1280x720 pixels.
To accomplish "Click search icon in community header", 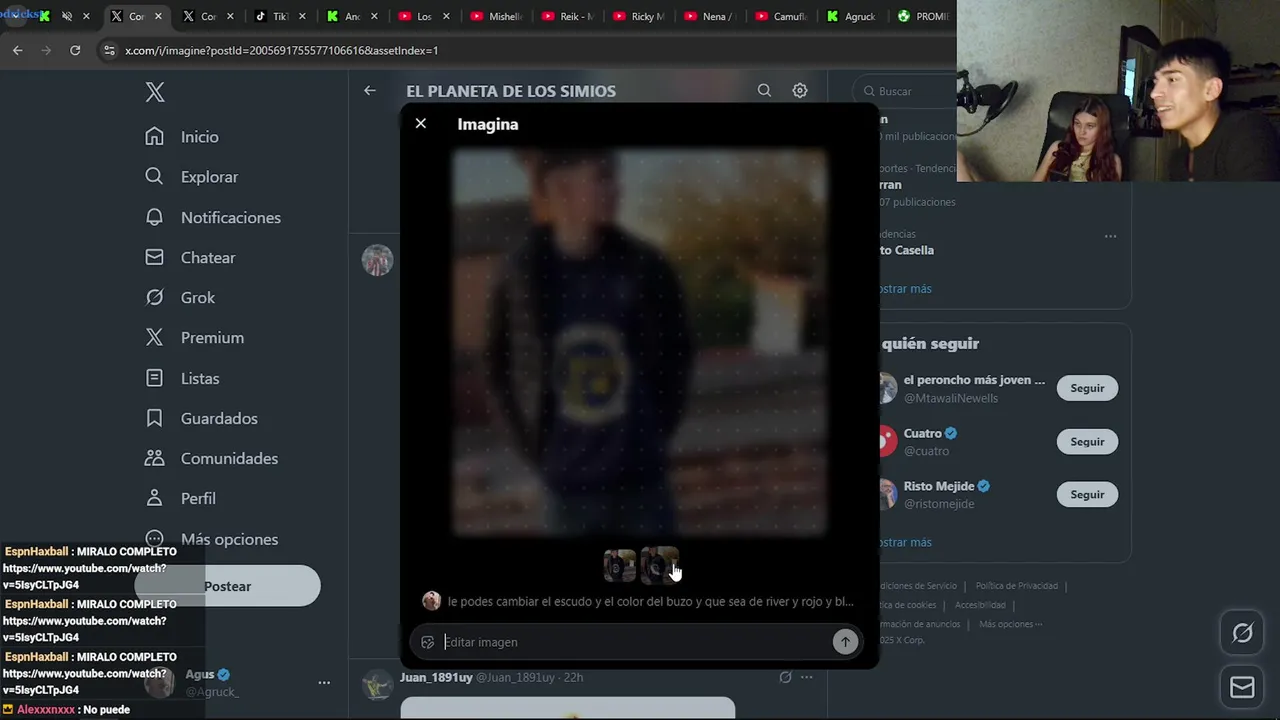I will 764,90.
